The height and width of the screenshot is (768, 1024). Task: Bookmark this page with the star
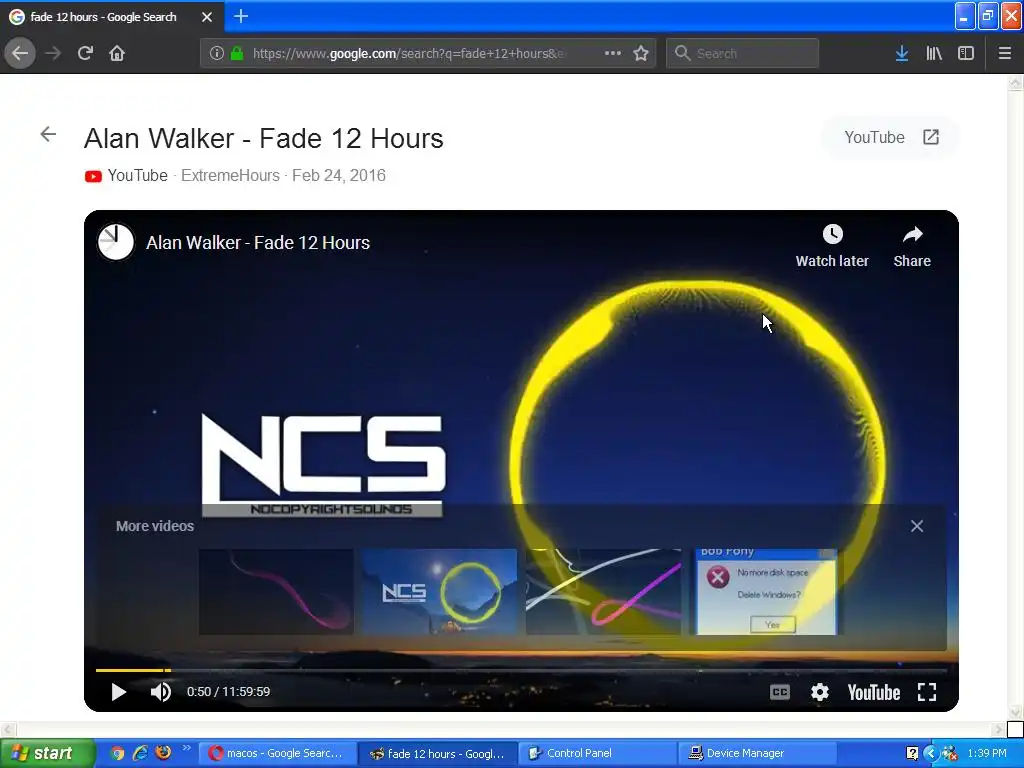pyautogui.click(x=641, y=53)
